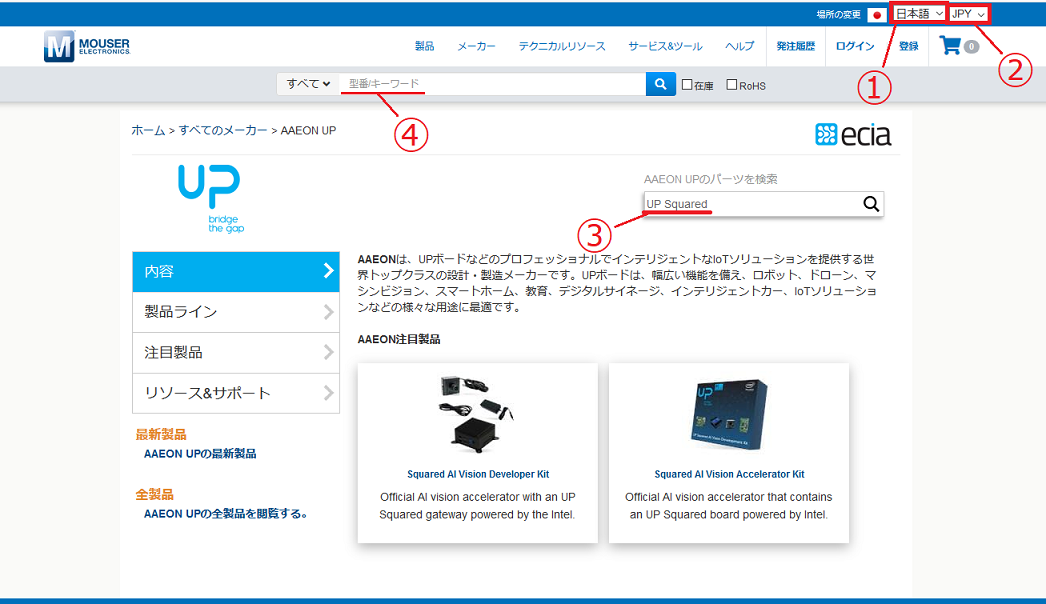Viewport: 1046px width, 604px height.
Task: Click the Accelerator Kit product image
Action: pos(728,414)
